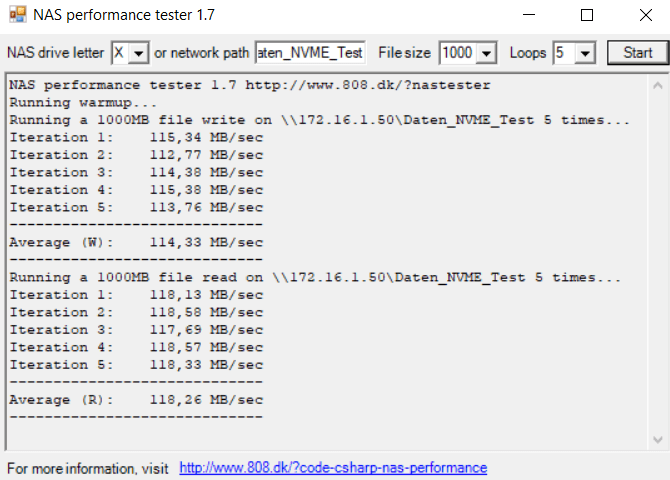Viewport: 670px width, 480px height.
Task: Click the "Running warmup..." output line
Action: coord(84,102)
